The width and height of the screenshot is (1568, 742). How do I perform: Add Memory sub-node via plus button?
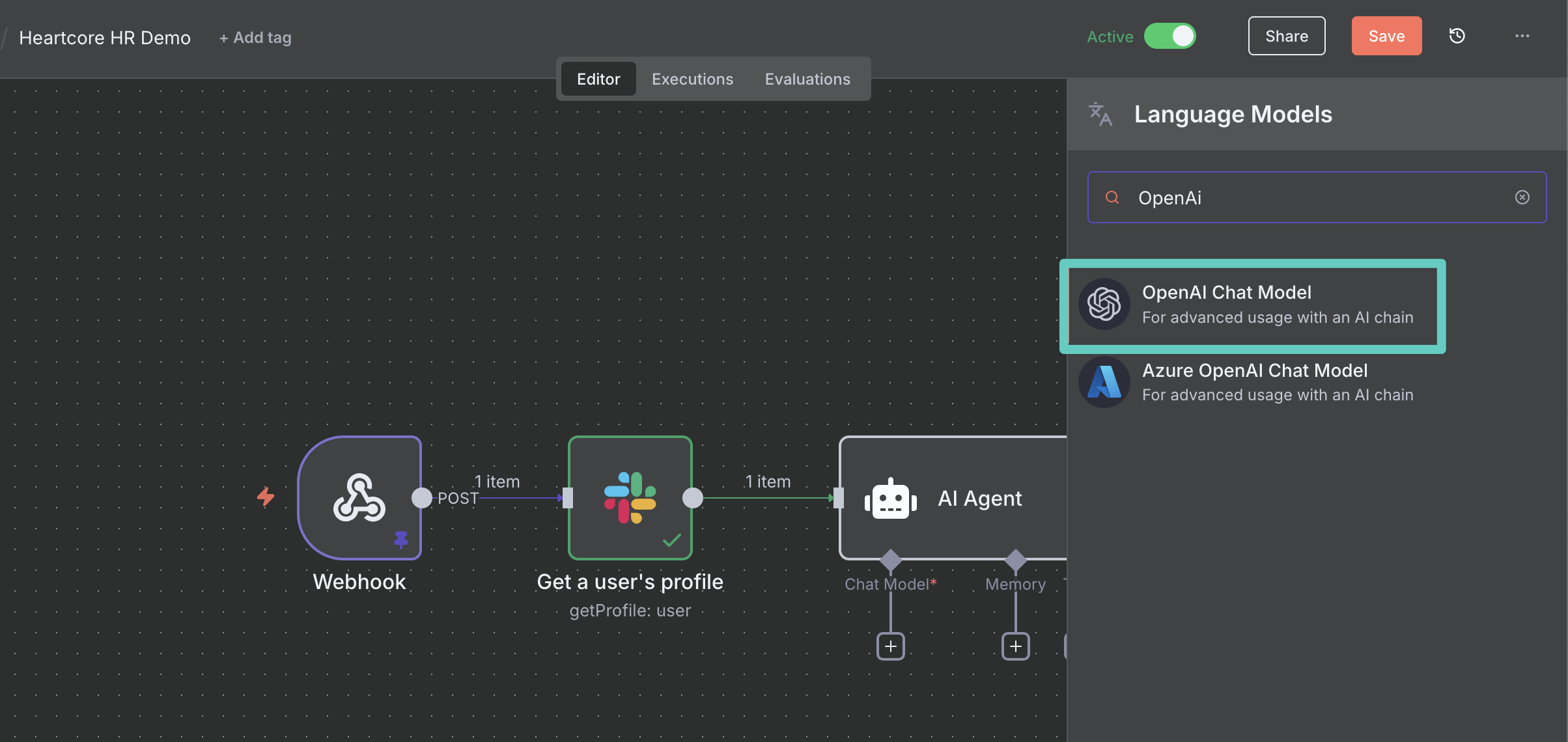(x=1015, y=646)
